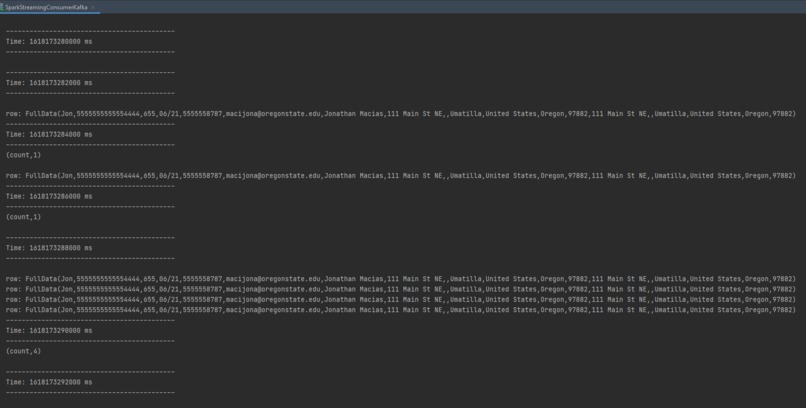Click the "Time: 1618173292000 ms" line
Screen dimensions: 806x408
click(49, 382)
